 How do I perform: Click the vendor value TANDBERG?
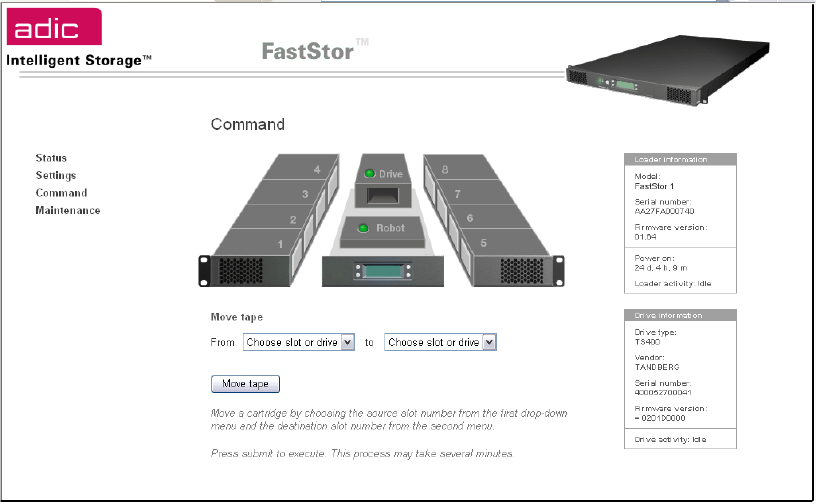coord(657,367)
